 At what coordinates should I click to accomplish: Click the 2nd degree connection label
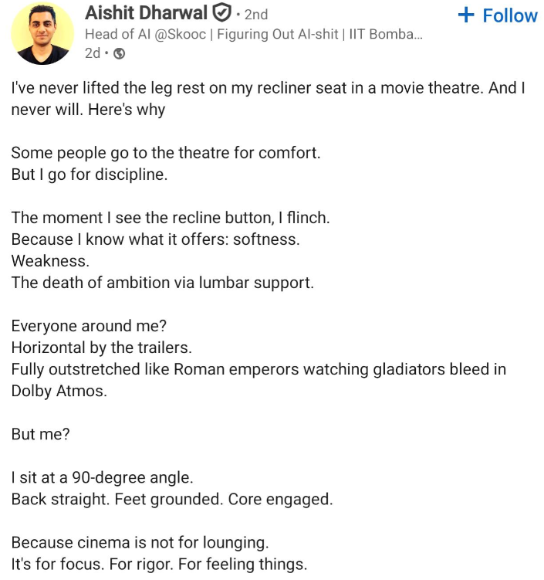[x=256, y=15]
